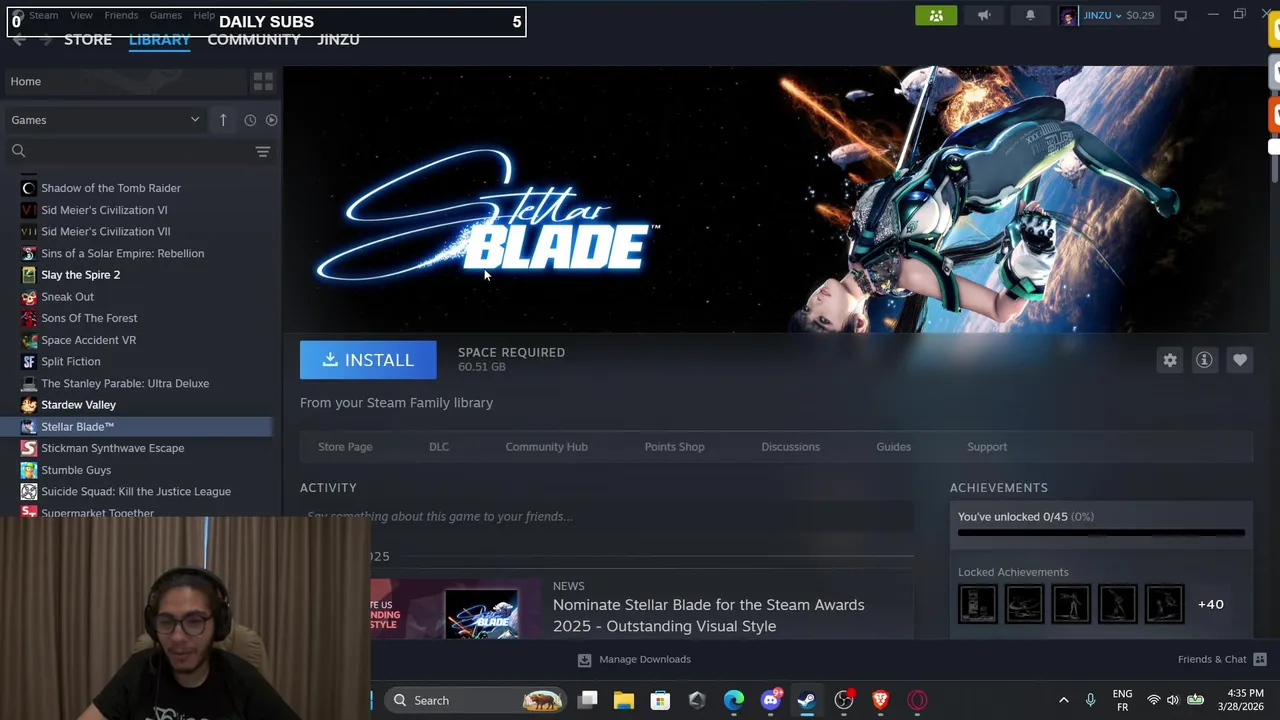Go to the JINZU profile tab
Image resolution: width=1280 pixels, height=720 pixels.
(338, 39)
